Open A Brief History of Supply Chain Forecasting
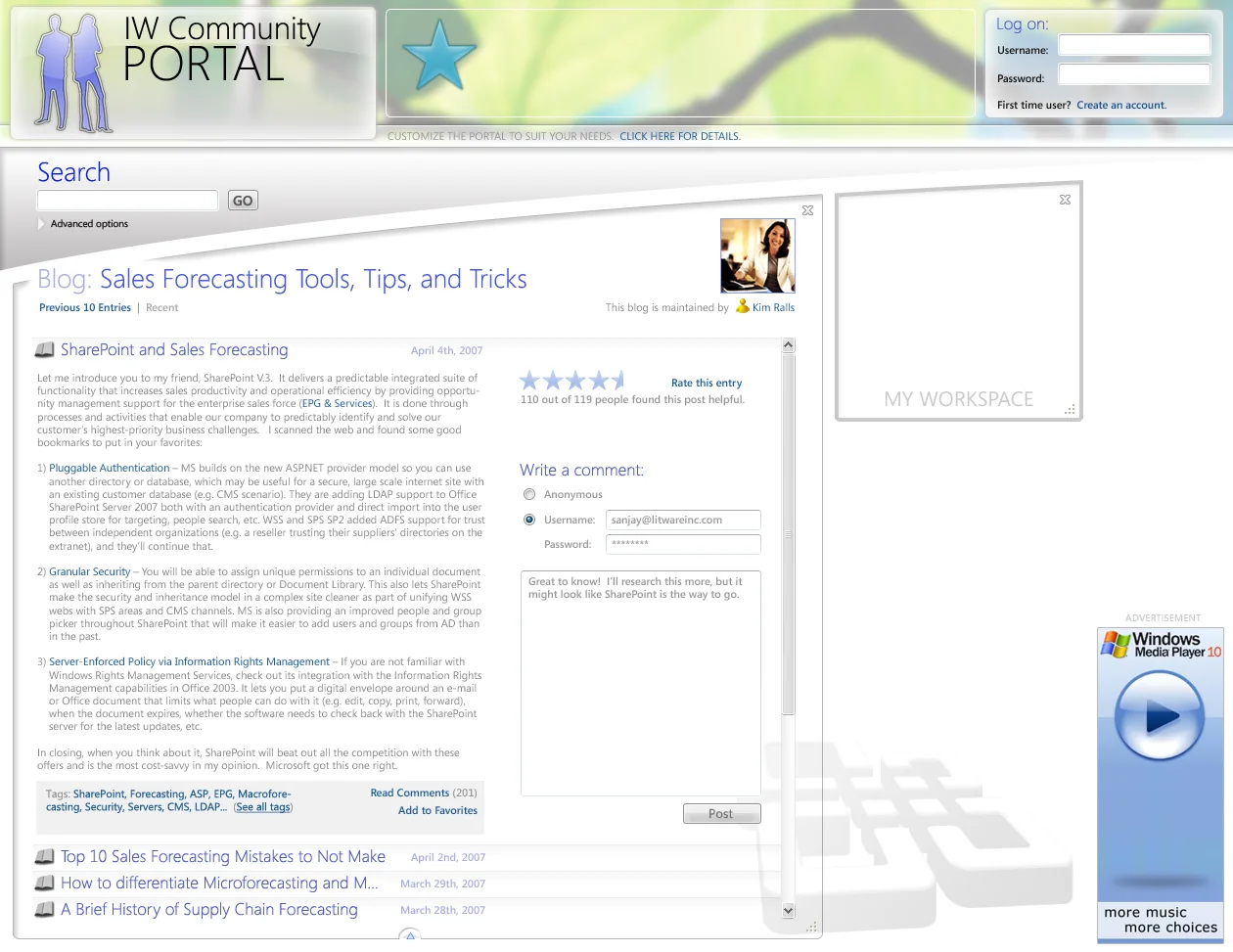 click(209, 910)
